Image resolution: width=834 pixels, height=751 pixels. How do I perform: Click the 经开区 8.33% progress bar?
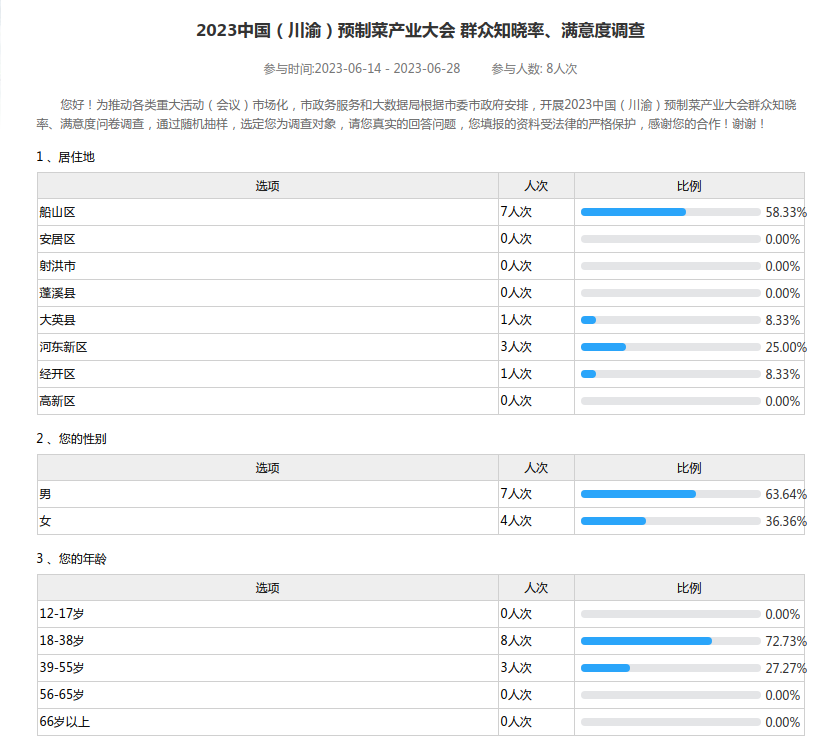[x=670, y=374]
